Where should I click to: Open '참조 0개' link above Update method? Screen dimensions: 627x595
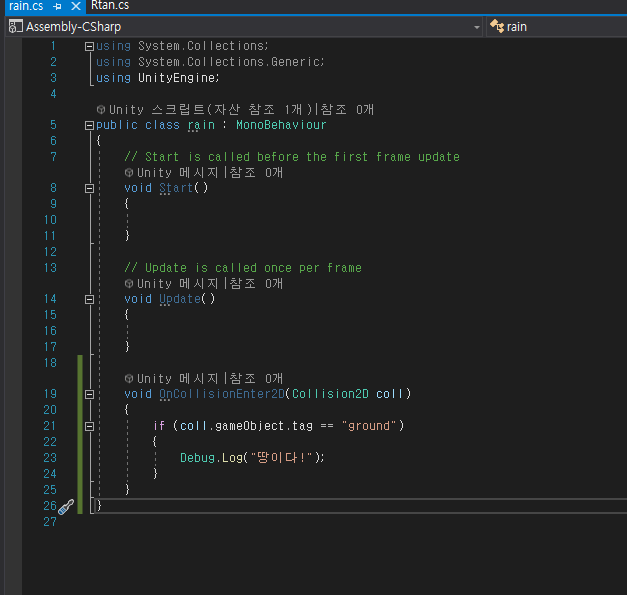tap(256, 284)
